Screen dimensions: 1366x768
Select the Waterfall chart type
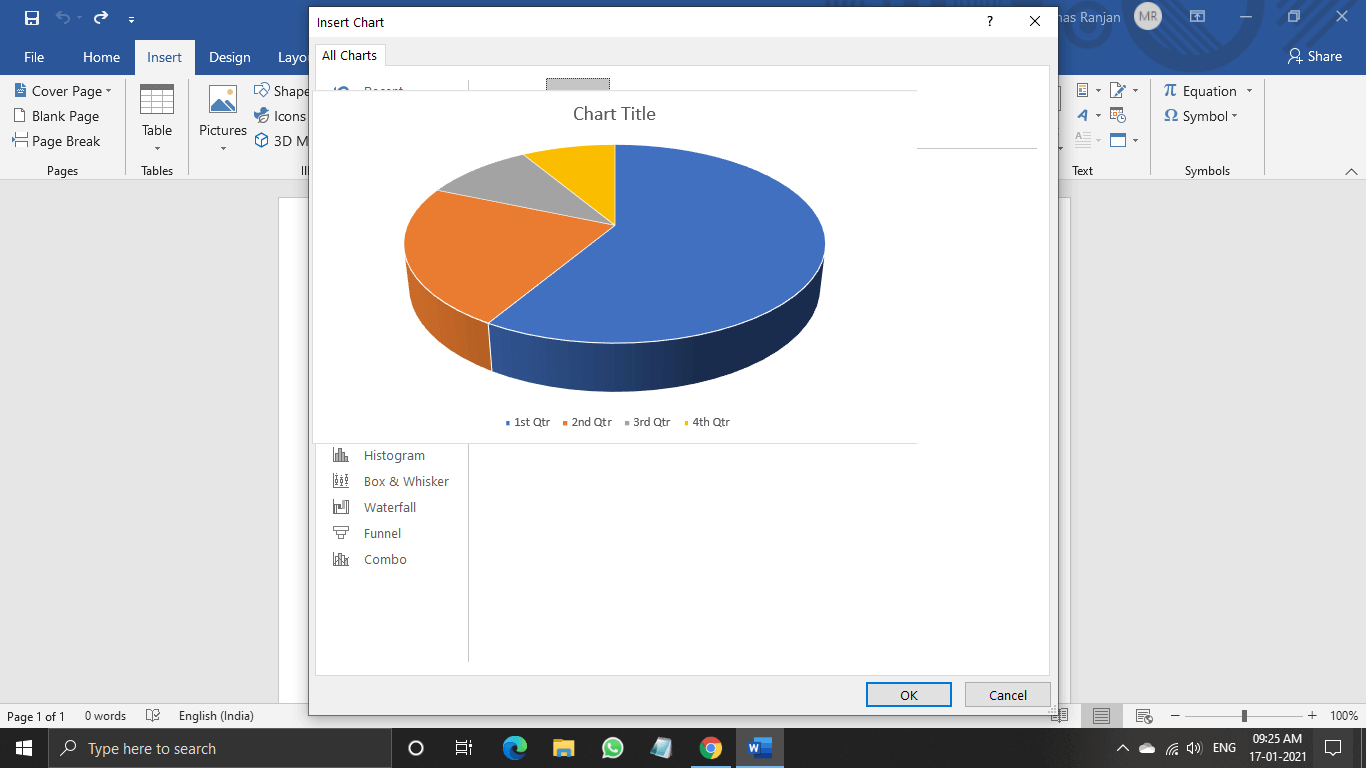(389, 507)
